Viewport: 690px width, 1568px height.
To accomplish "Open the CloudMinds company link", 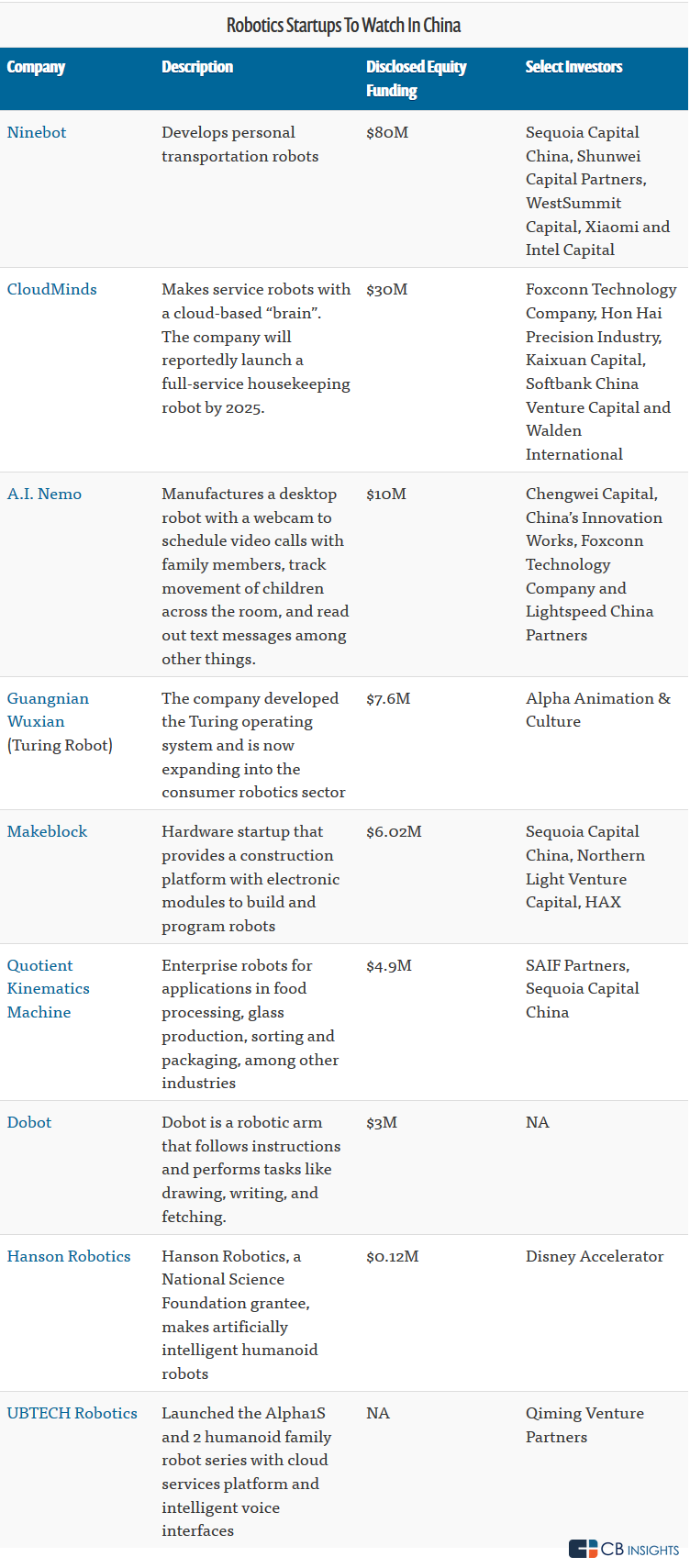I will click(51, 289).
